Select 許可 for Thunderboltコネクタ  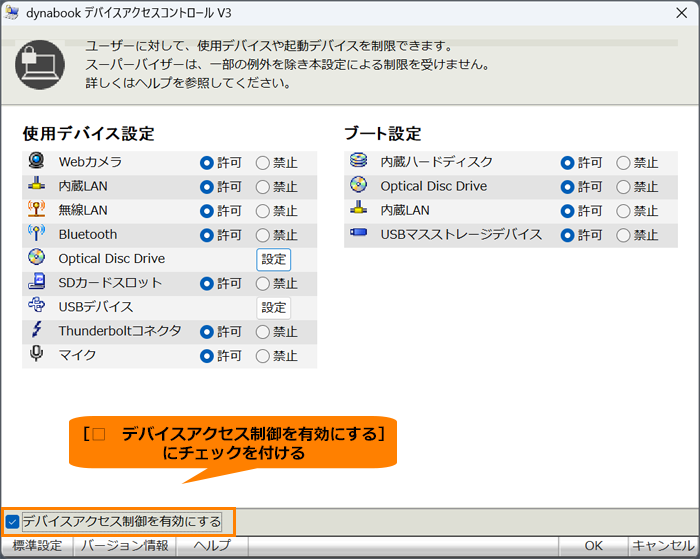pyautogui.click(x=207, y=332)
